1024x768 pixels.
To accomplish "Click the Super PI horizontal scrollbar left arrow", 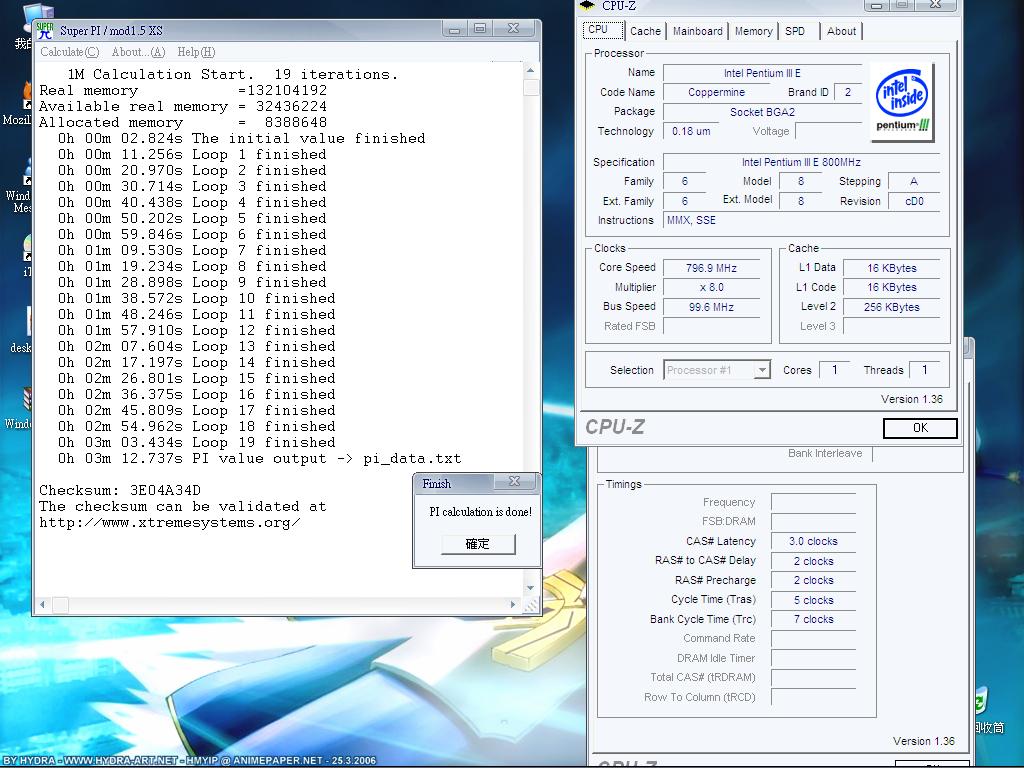I will pos(42,605).
